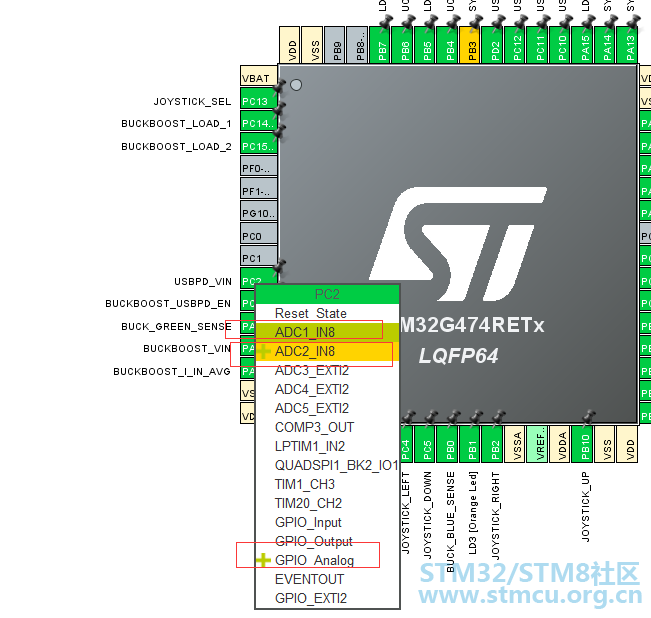Select the PB7 pin
The height and width of the screenshot is (618, 651).
pyautogui.click(x=379, y=45)
